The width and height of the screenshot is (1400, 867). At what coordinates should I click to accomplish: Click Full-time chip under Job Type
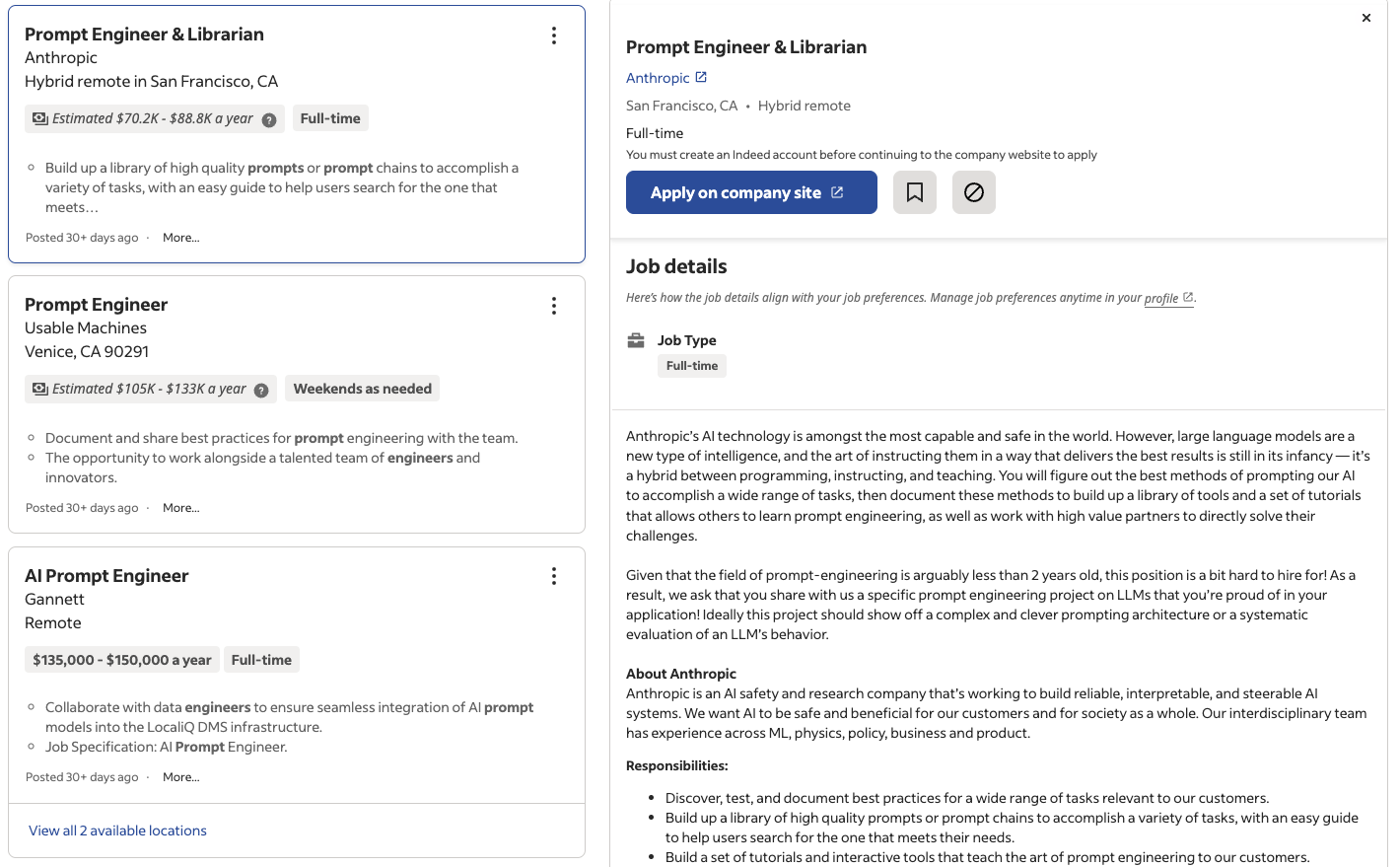coord(692,366)
